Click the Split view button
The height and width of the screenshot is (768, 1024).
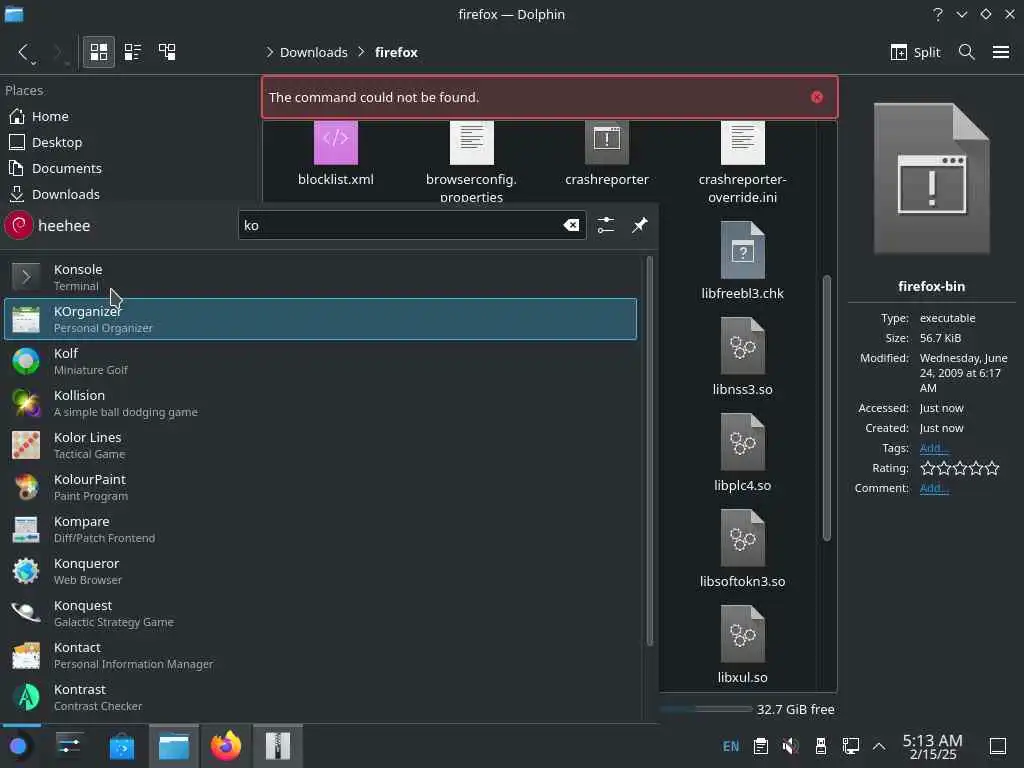click(x=915, y=52)
